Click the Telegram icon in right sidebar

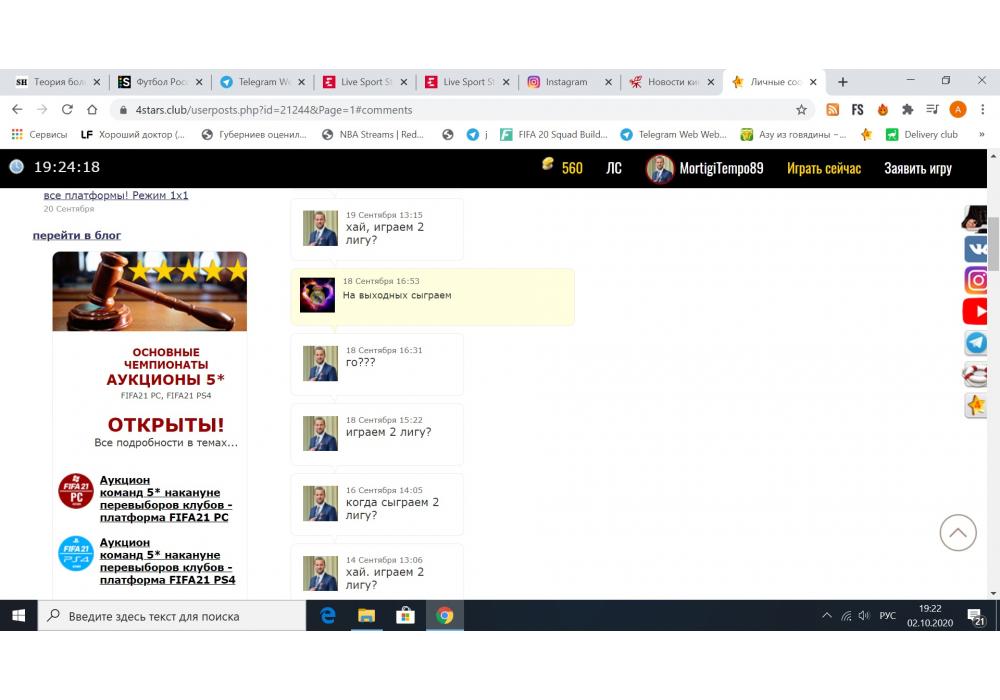point(976,343)
